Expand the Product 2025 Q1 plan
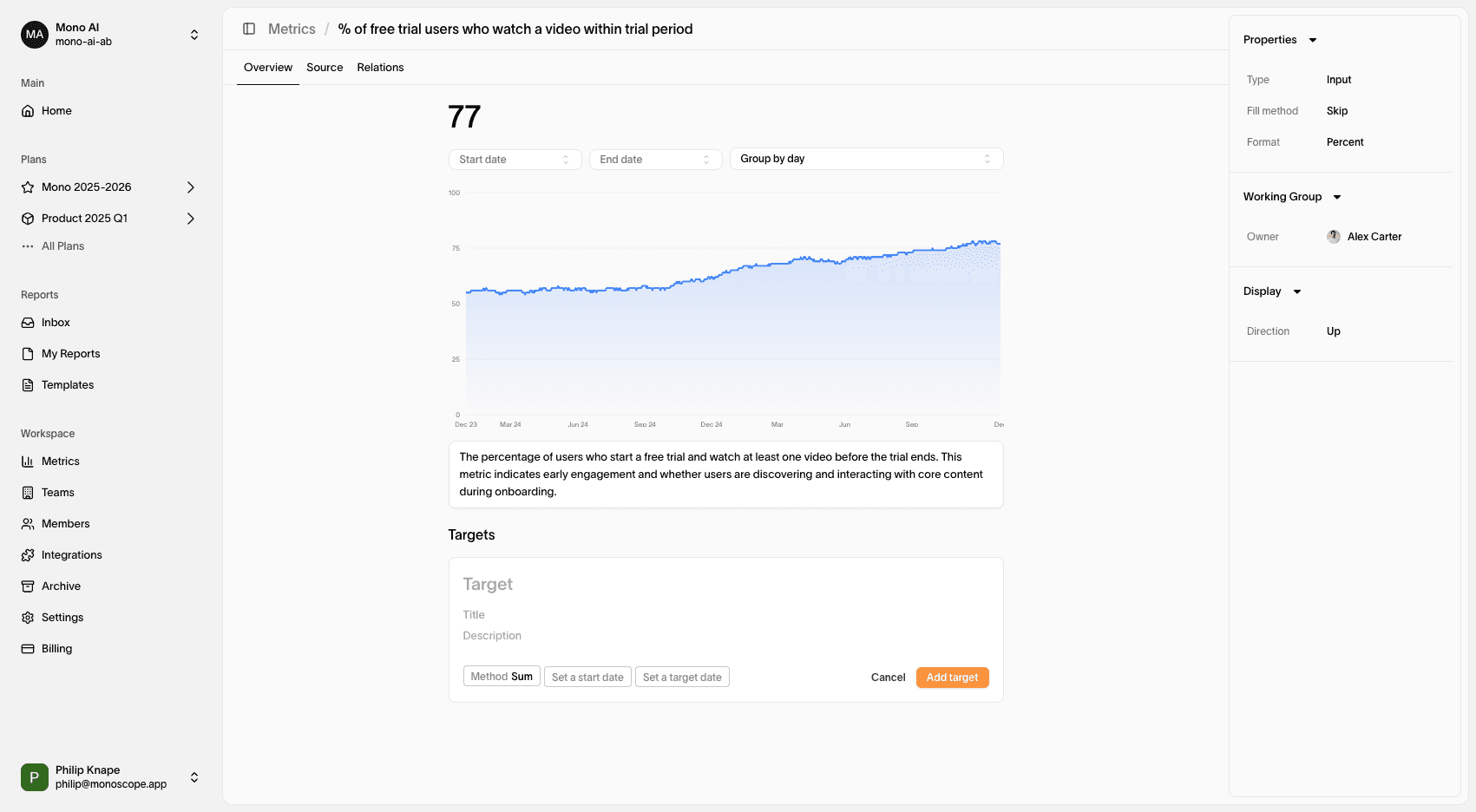The height and width of the screenshot is (812, 1476). click(x=191, y=219)
